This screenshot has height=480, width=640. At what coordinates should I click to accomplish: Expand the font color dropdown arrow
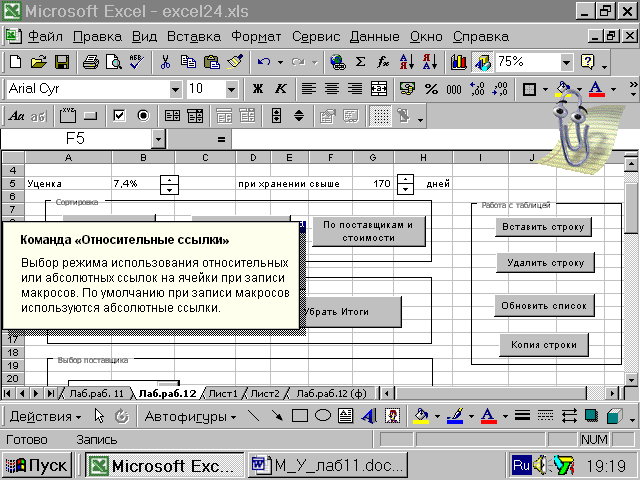point(613,89)
